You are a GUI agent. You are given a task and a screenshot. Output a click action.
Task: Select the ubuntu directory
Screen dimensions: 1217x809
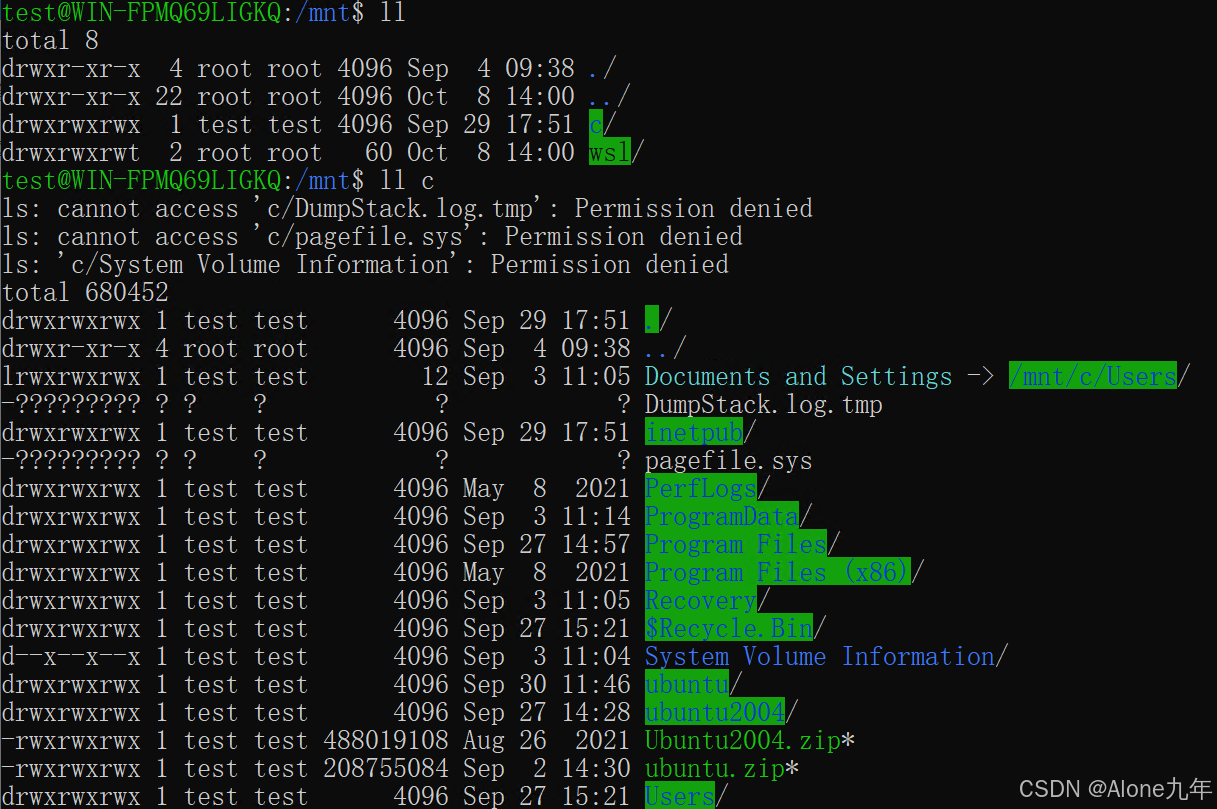[687, 684]
